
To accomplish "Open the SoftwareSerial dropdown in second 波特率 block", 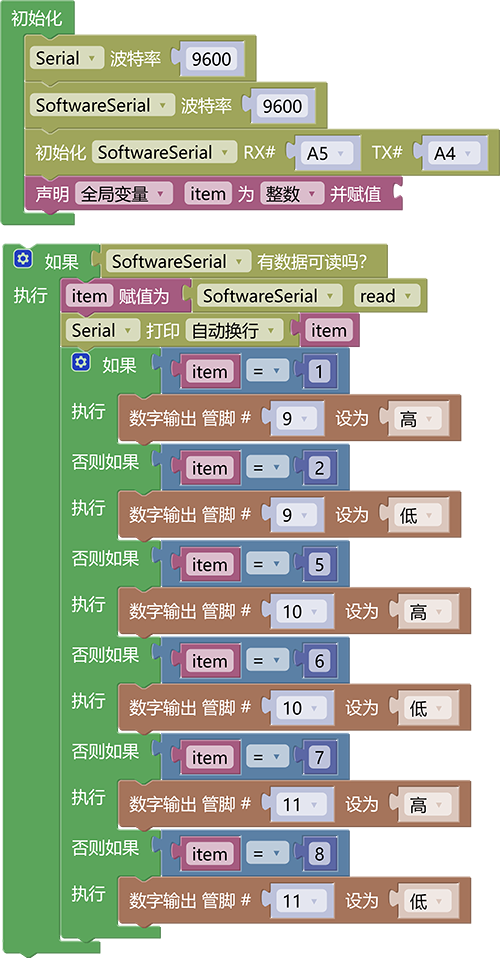I will pyautogui.click(x=102, y=105).
